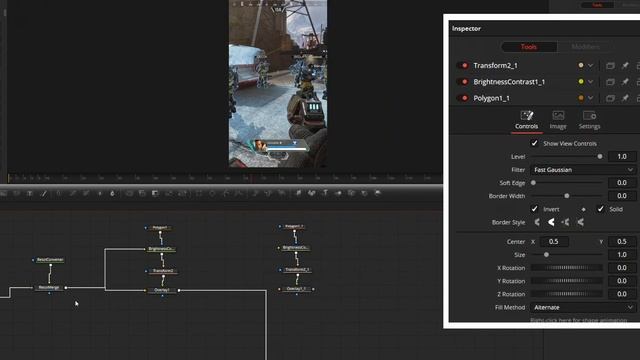Add a Polygon mask from the toolbar
The width and height of the screenshot is (640, 360).
point(226,193)
